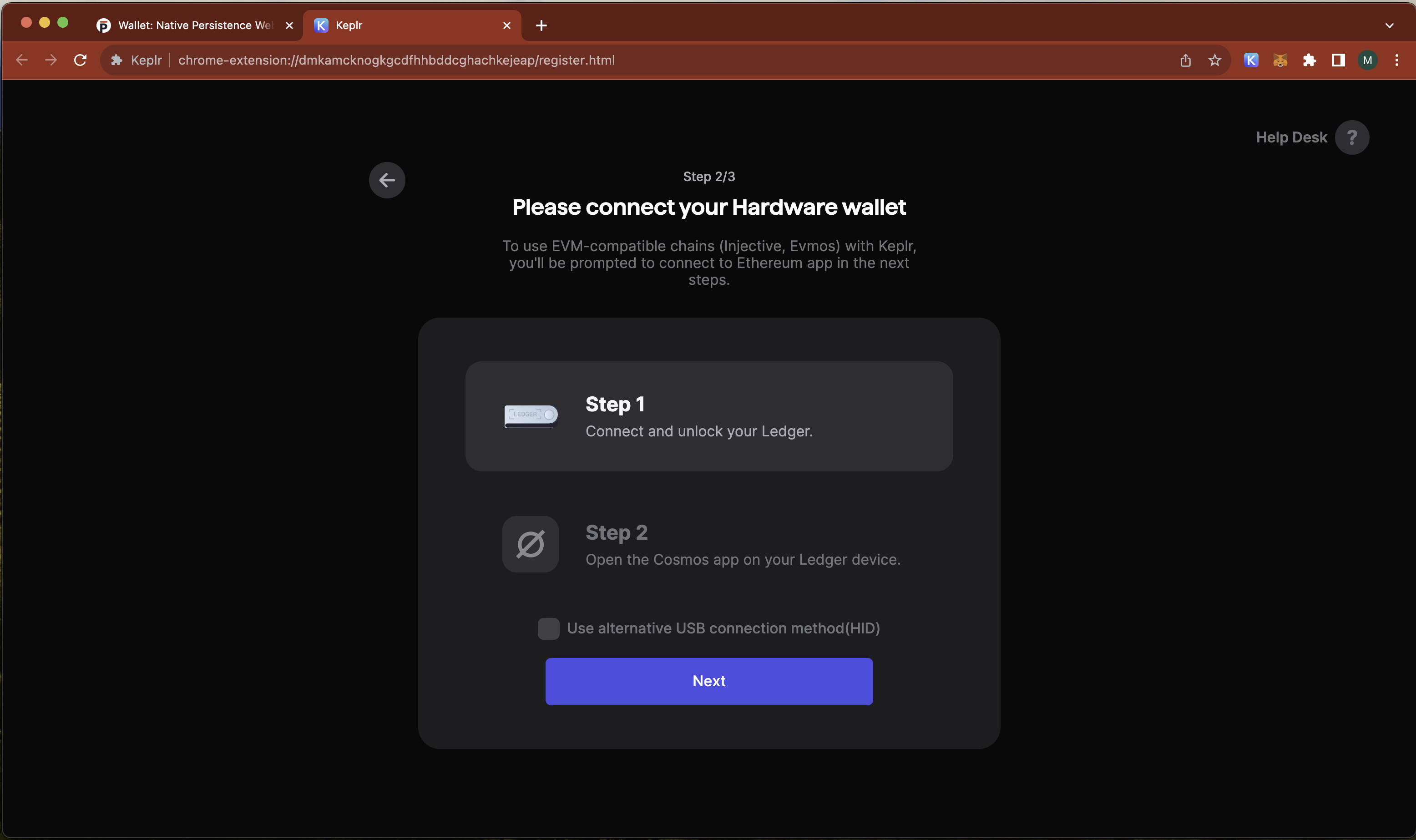This screenshot has width=1416, height=840.
Task: Open the Extensions puzzle piece menu
Action: [1309, 60]
